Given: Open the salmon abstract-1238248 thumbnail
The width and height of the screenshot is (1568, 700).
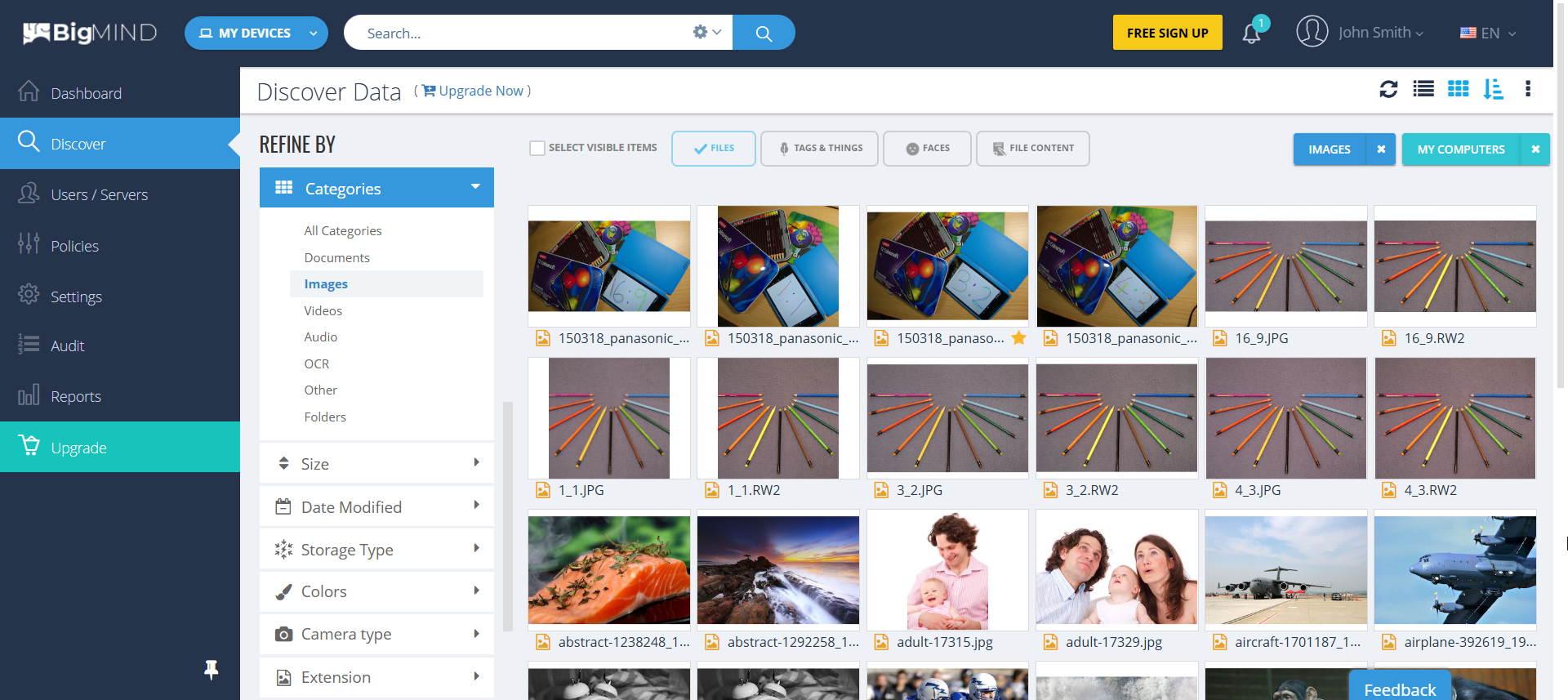Looking at the screenshot, I should tap(609, 569).
